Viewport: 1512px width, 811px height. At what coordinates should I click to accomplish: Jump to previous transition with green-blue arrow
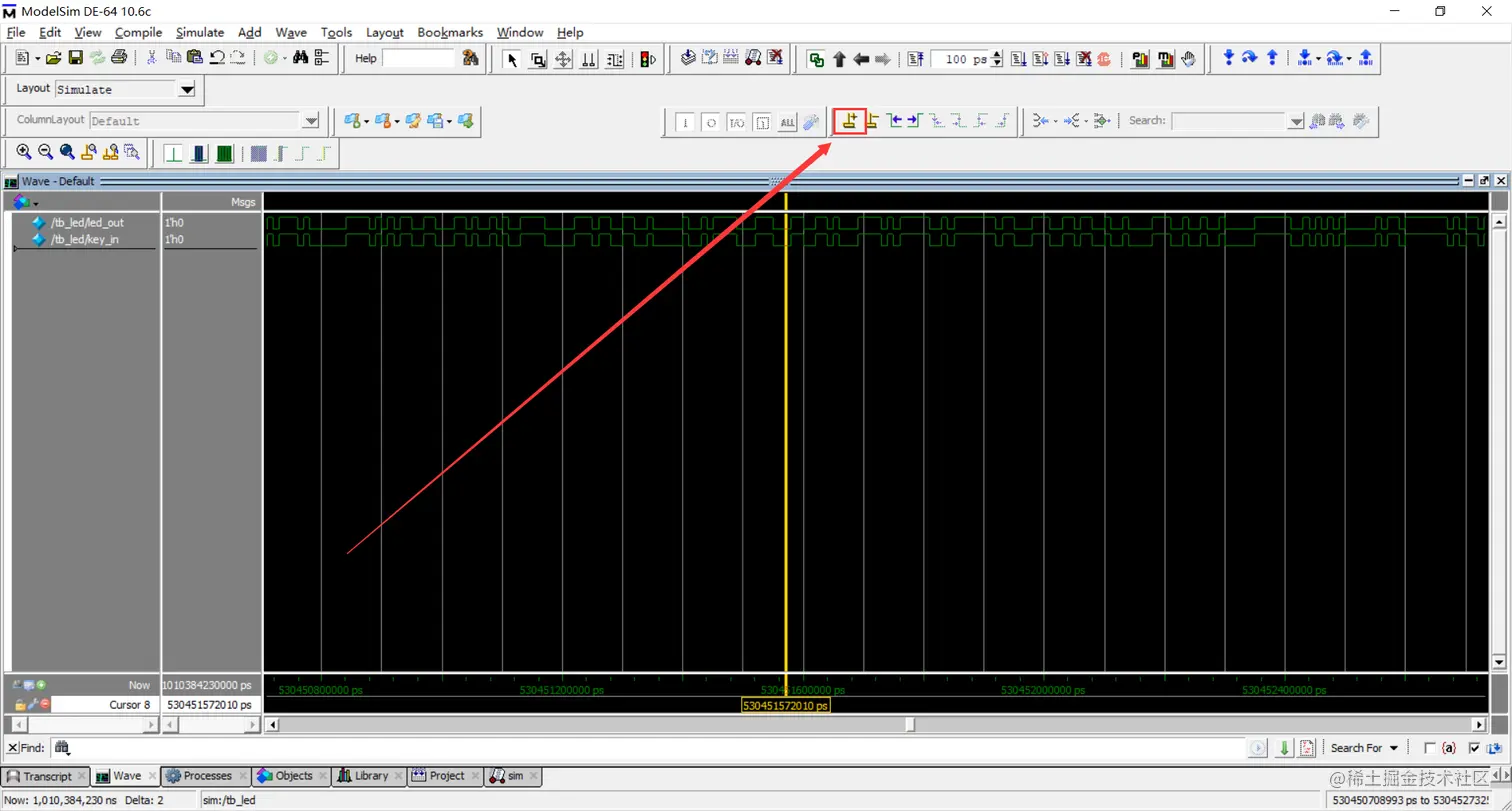coord(895,121)
